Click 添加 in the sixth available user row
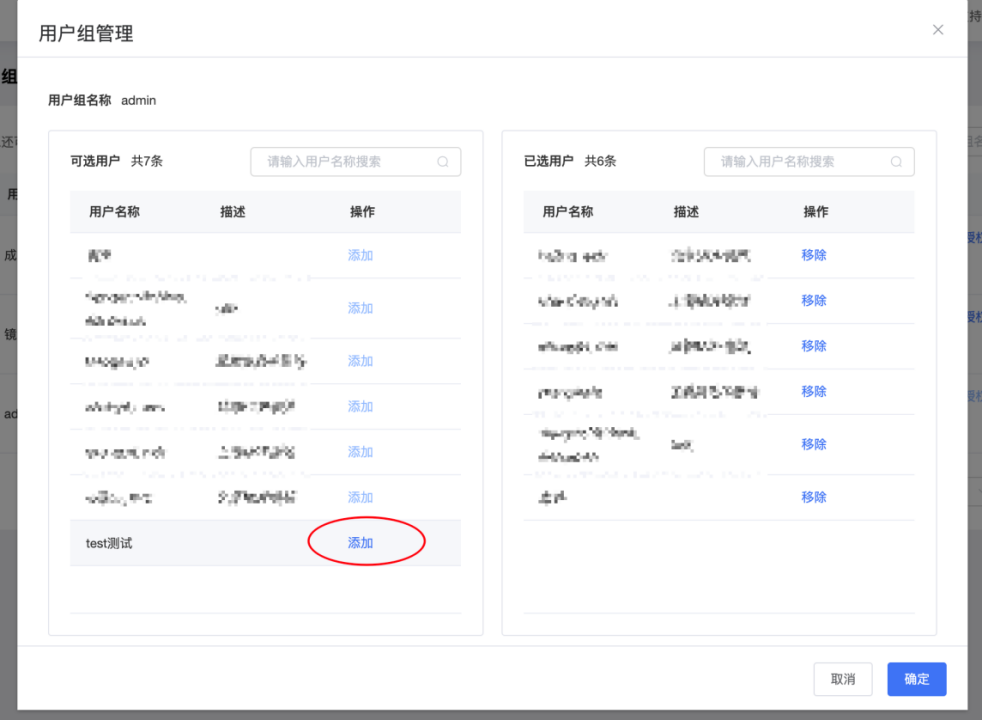 coord(360,498)
